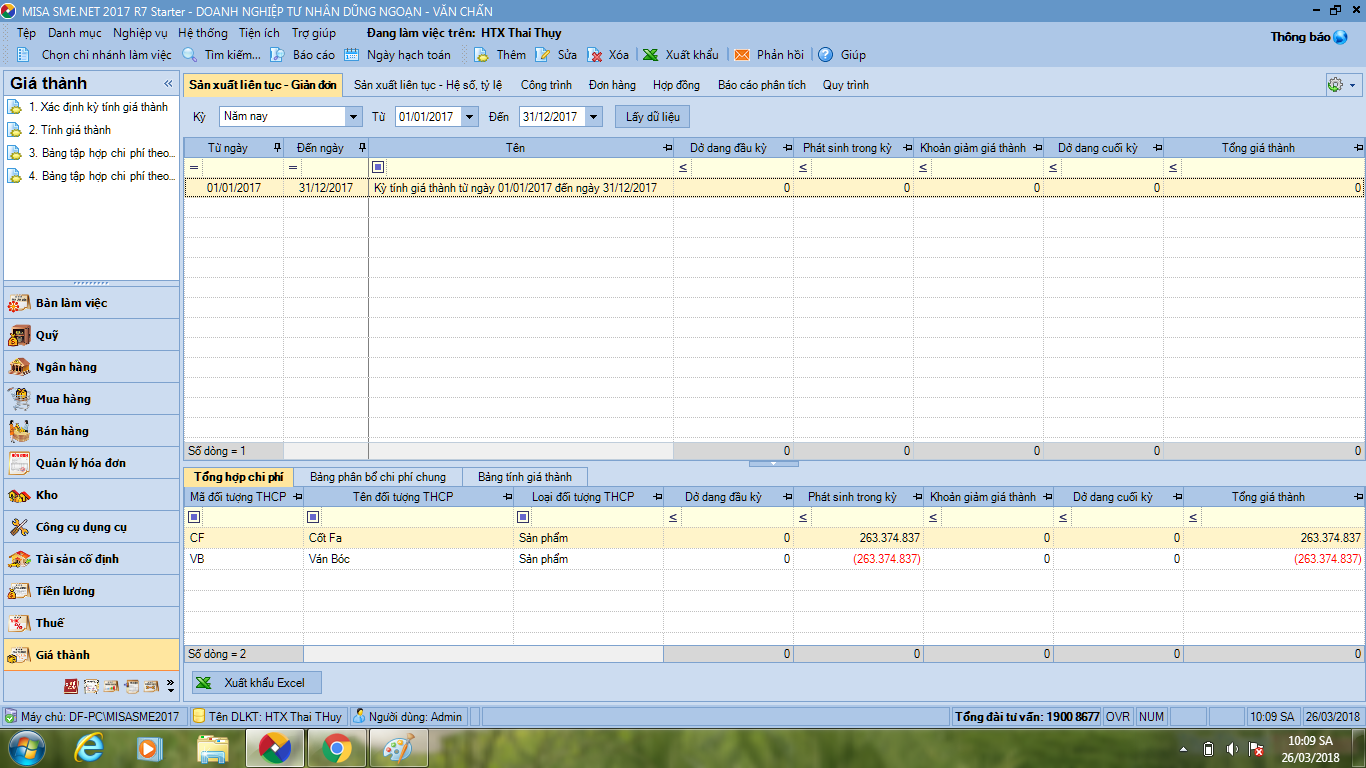Expand the more modules chevron in sidebar
This screenshot has width=1366, height=768.
tap(170, 686)
